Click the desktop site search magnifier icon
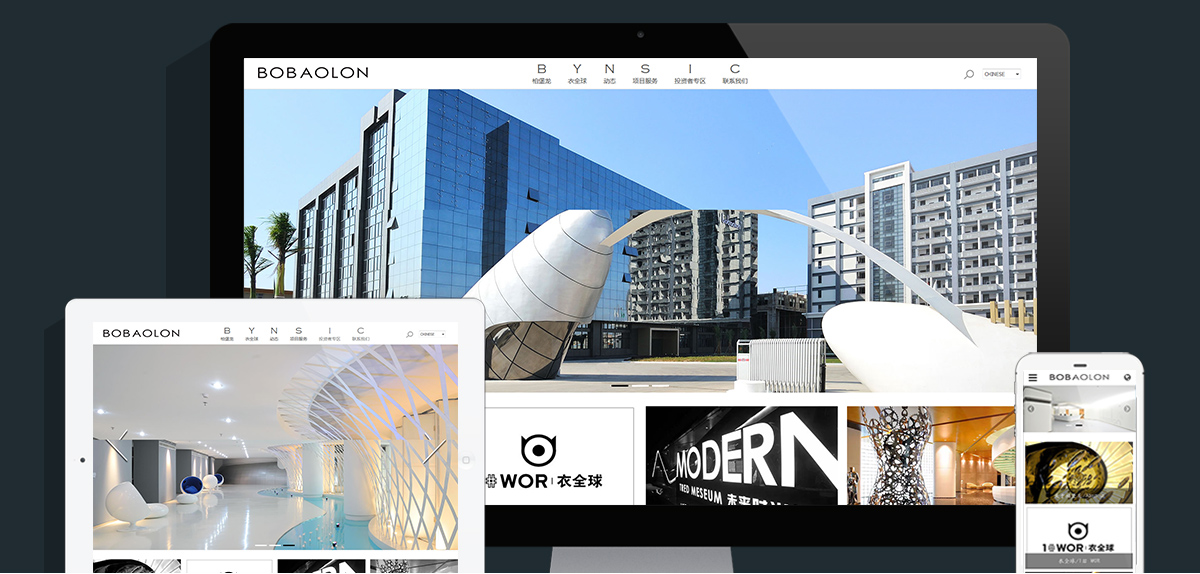1200x574 pixels. [968, 74]
